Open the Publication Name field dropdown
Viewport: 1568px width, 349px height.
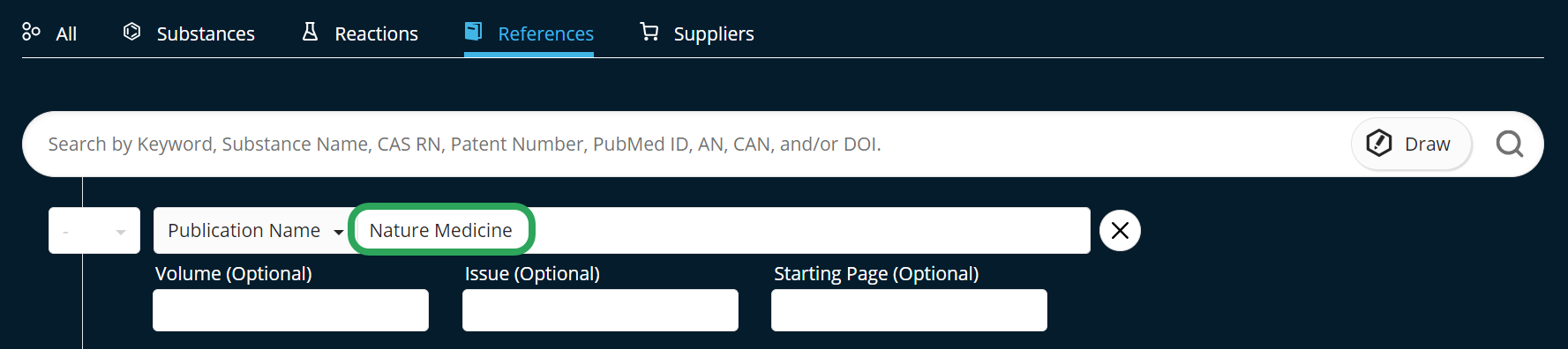click(x=254, y=230)
